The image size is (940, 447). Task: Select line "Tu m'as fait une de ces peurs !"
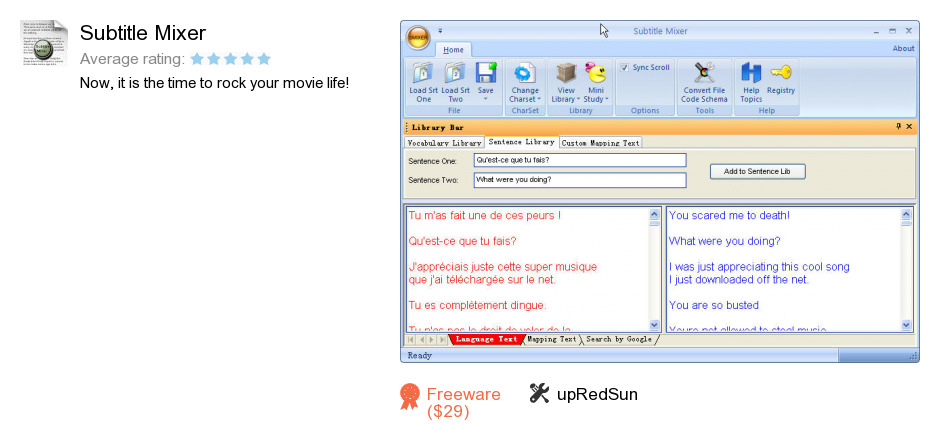484,215
